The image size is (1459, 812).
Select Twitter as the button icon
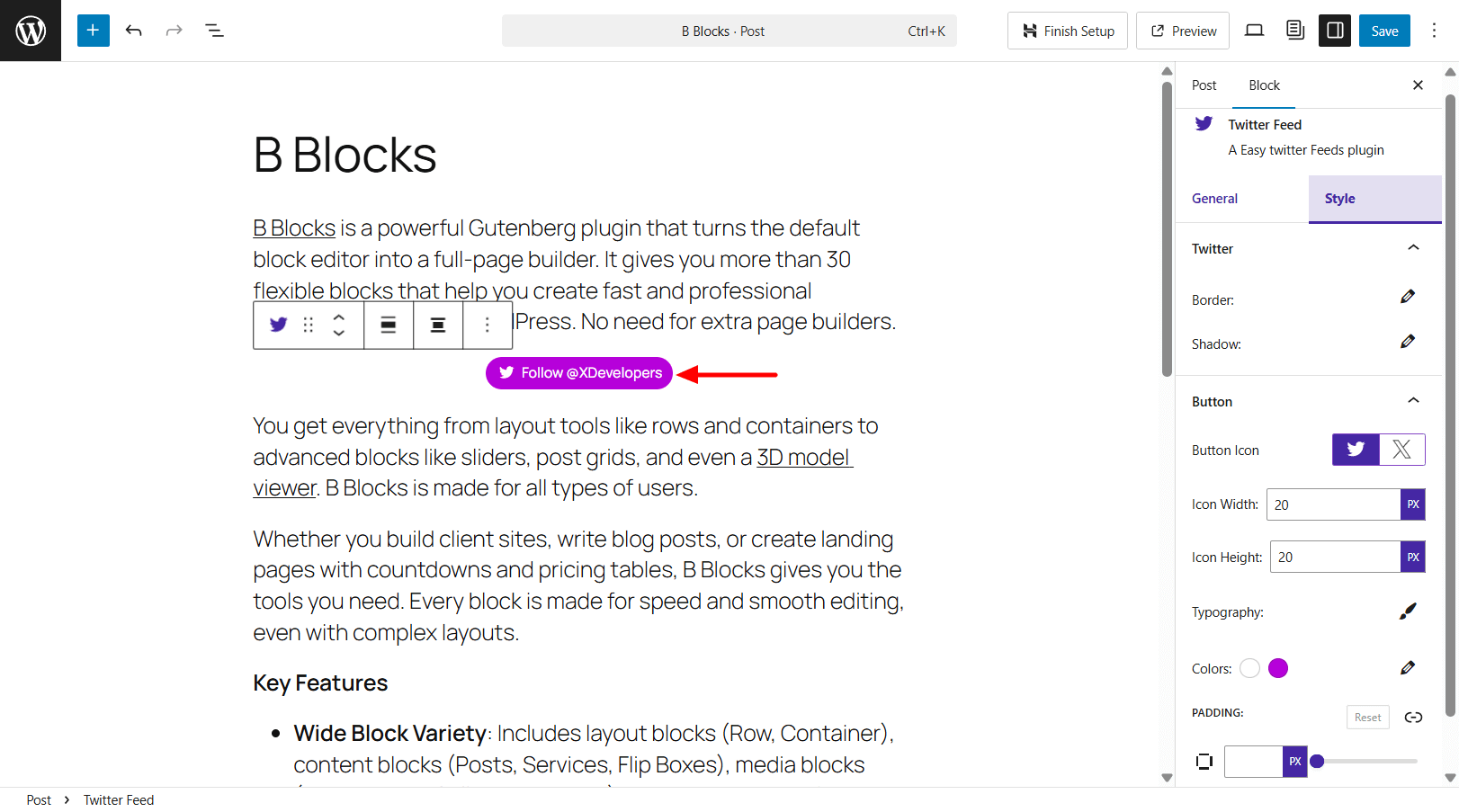tap(1355, 449)
